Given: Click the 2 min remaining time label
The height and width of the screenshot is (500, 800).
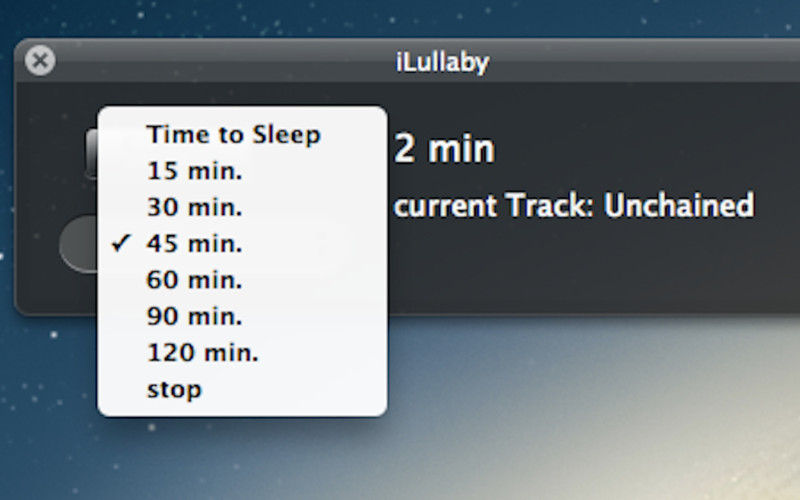Looking at the screenshot, I should coord(444,149).
